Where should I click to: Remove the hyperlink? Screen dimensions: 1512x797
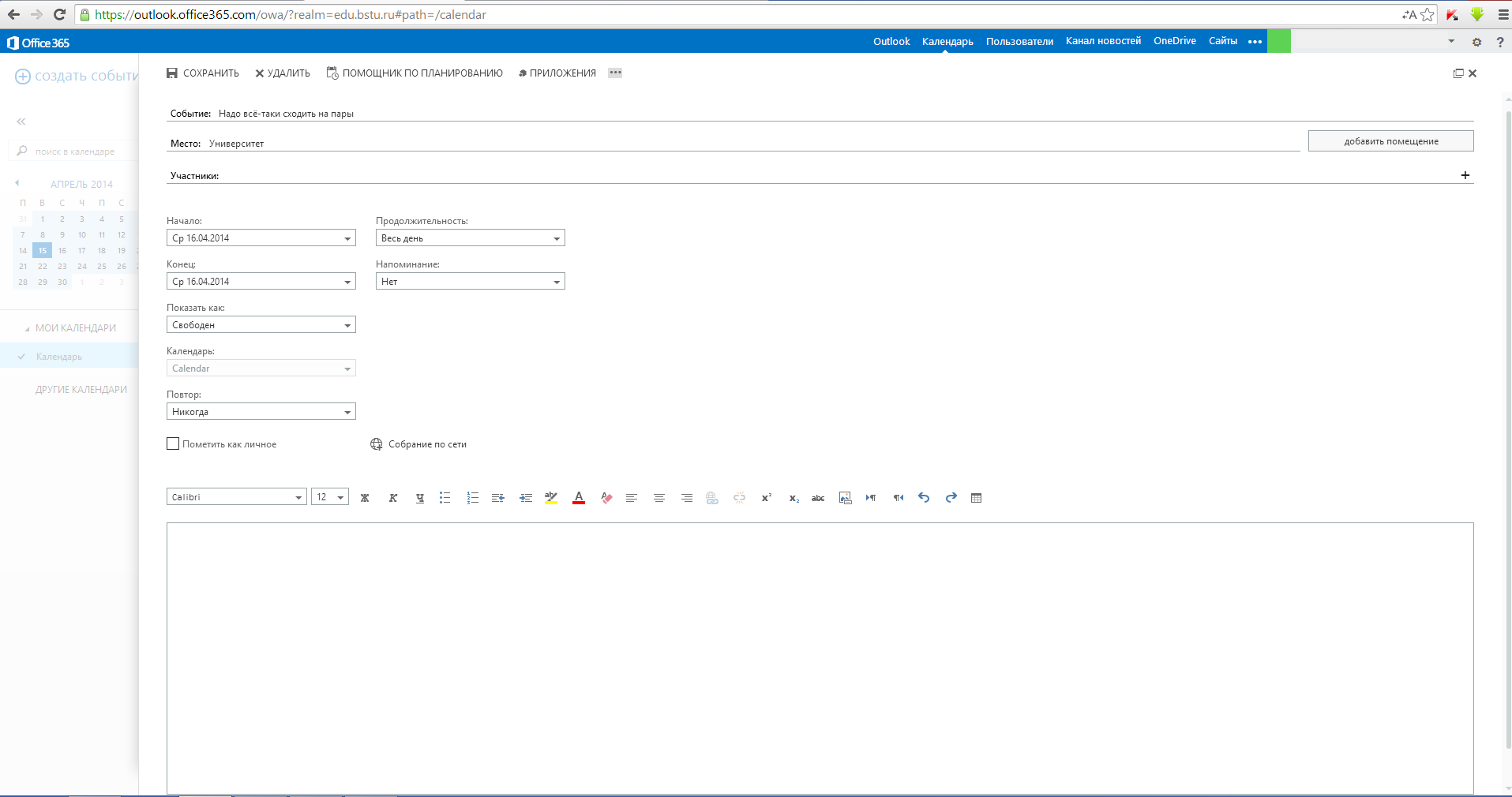739,498
